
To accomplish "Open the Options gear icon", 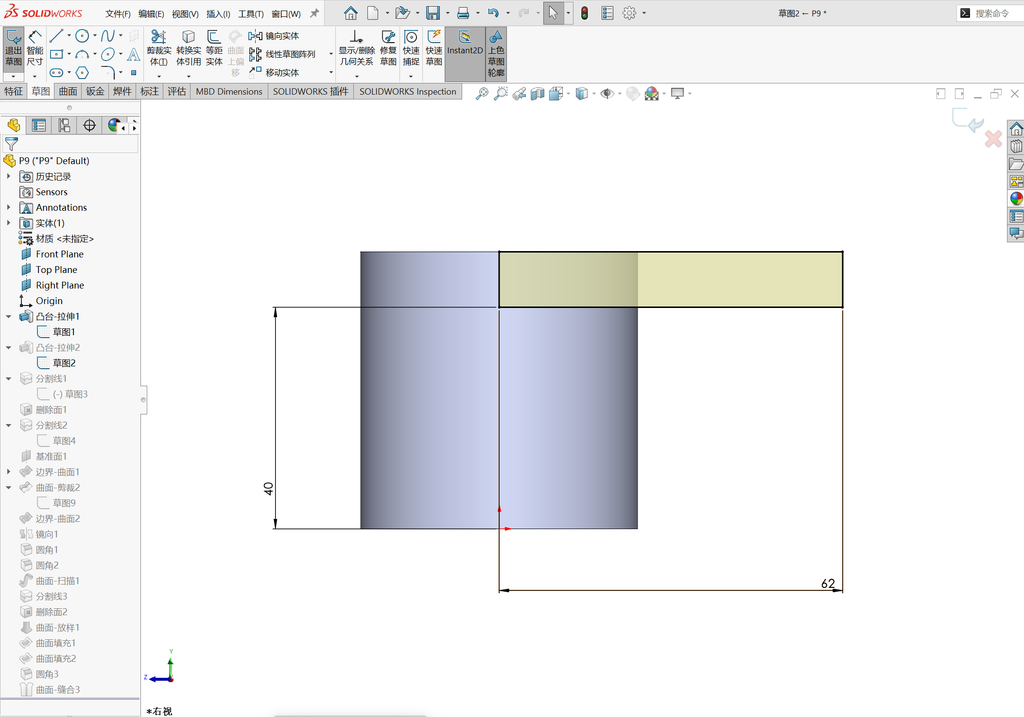I will coord(629,13).
